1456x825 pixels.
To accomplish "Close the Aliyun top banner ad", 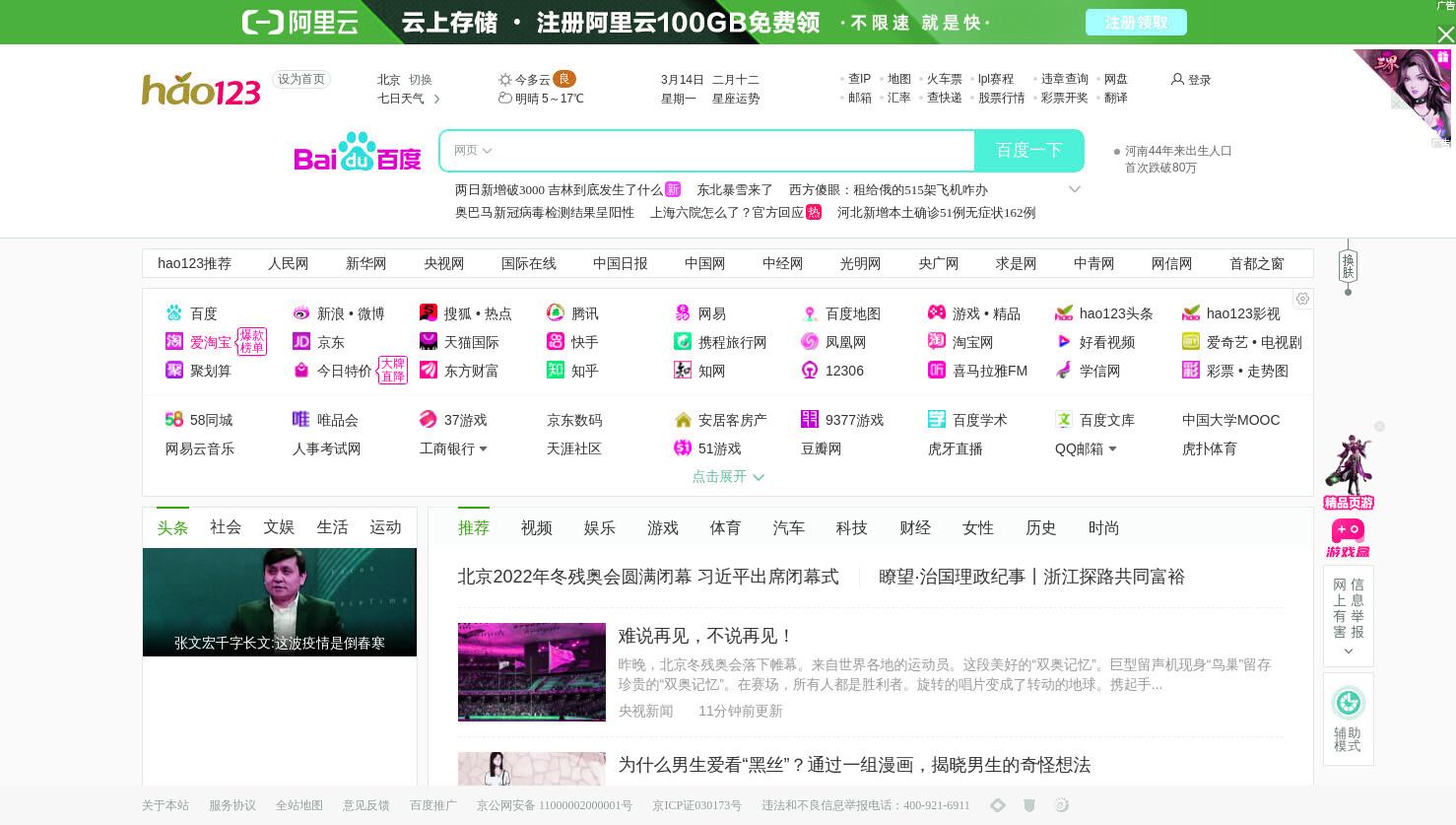I will click(1445, 34).
